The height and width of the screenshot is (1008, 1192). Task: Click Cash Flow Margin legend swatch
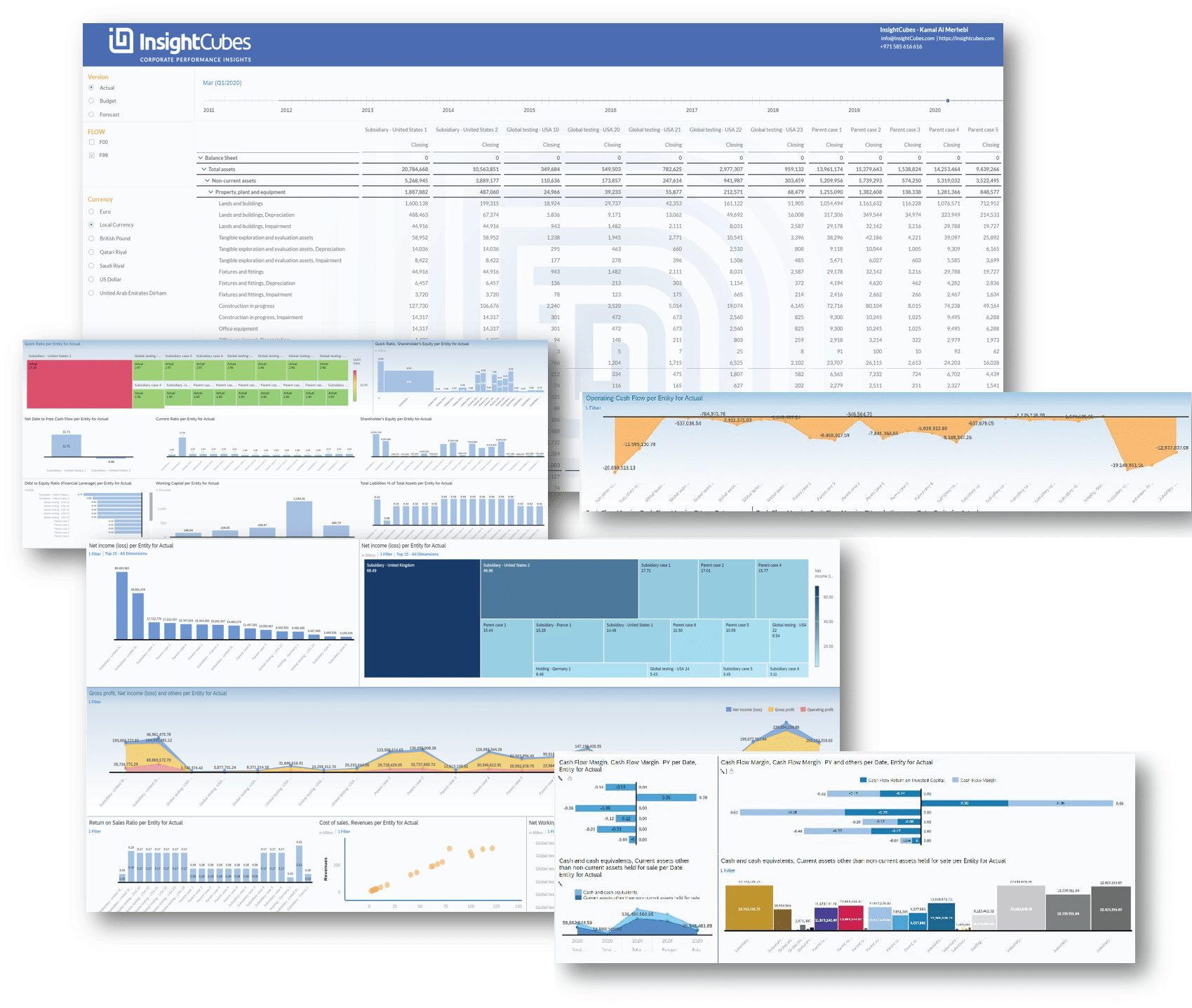coord(955,780)
